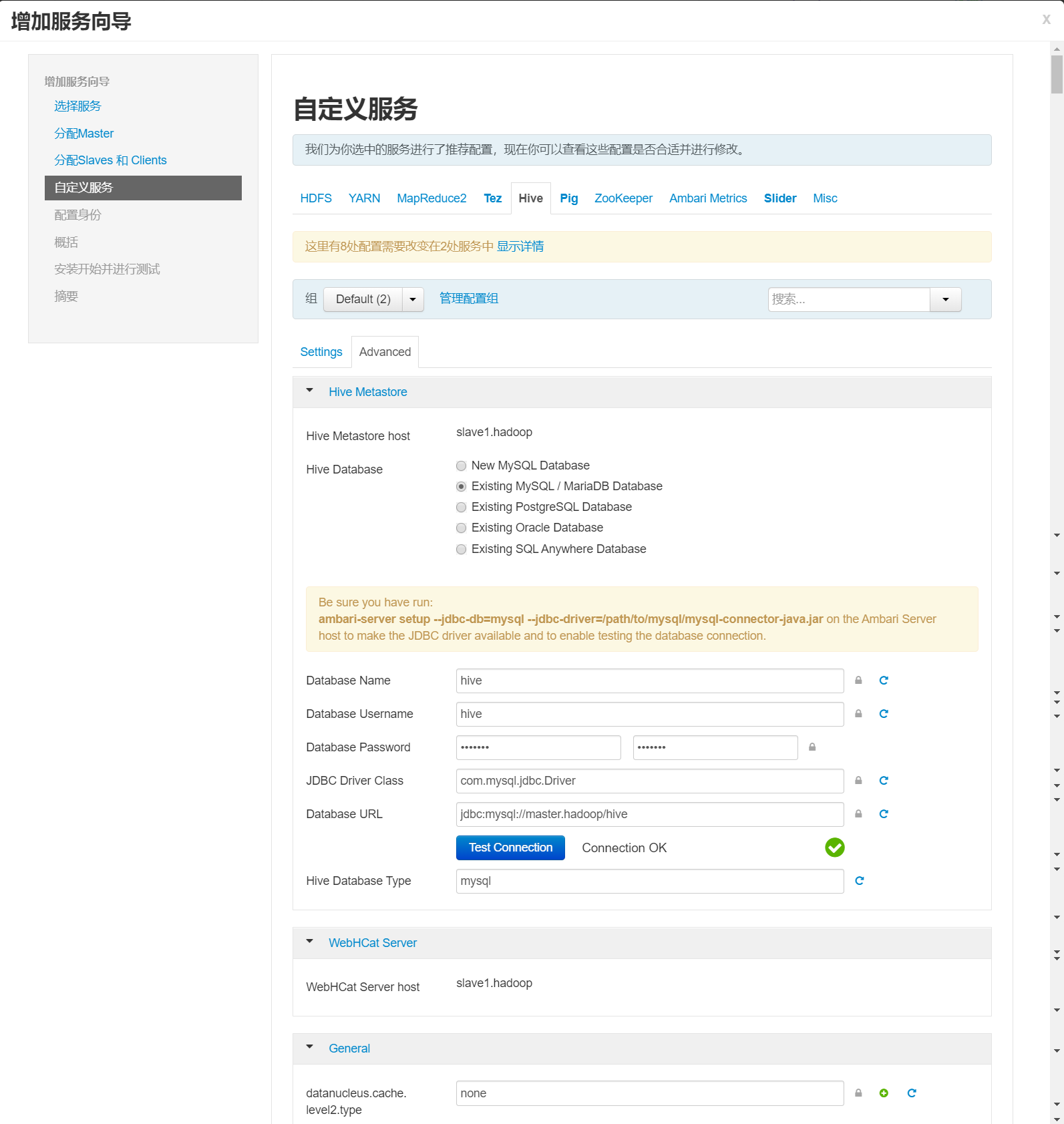The height and width of the screenshot is (1124, 1064).
Task: Go to 选择服务 wizard step
Action: pyautogui.click(x=77, y=106)
